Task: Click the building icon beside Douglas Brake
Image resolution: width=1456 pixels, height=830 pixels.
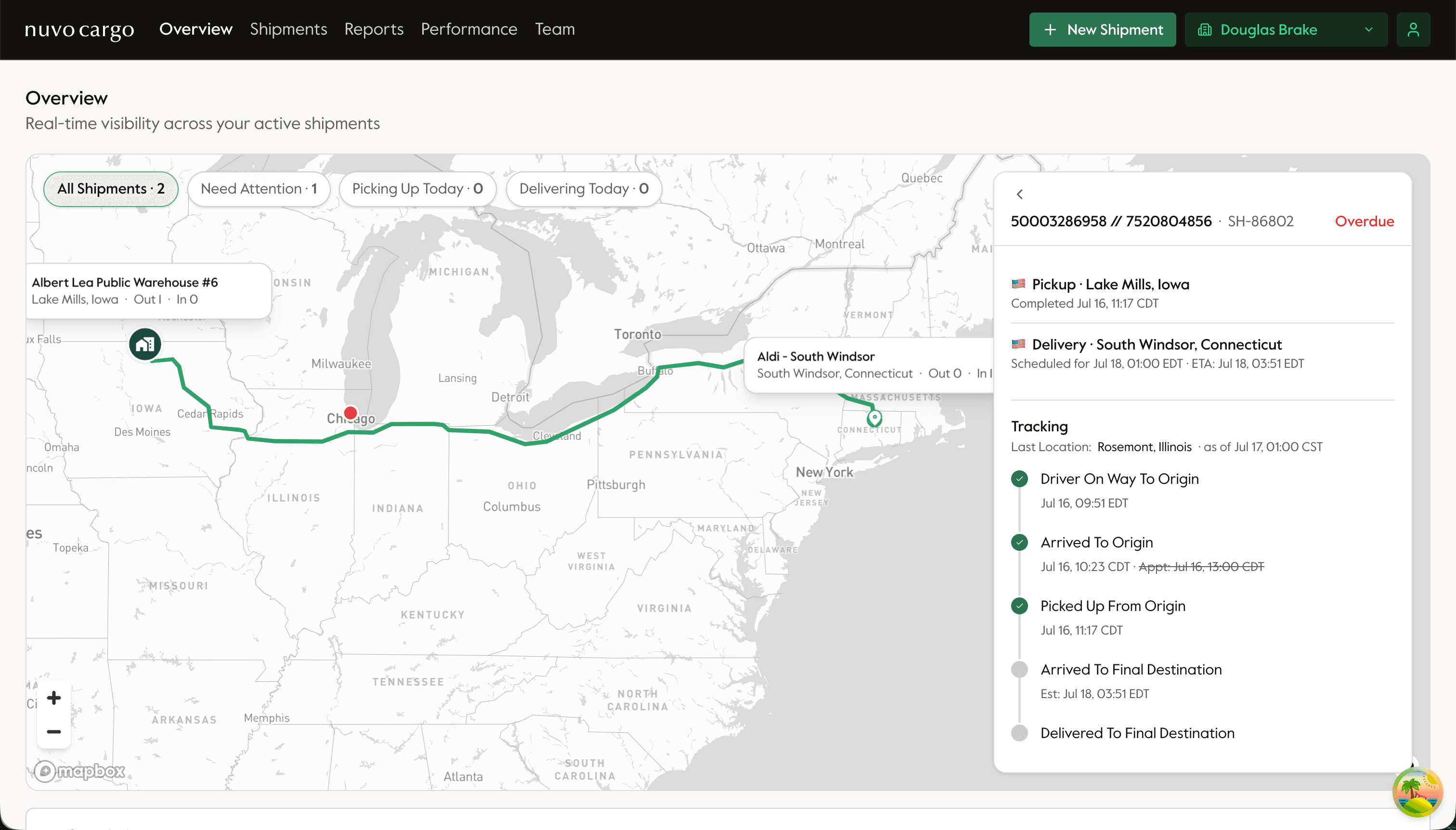Action: (x=1205, y=30)
